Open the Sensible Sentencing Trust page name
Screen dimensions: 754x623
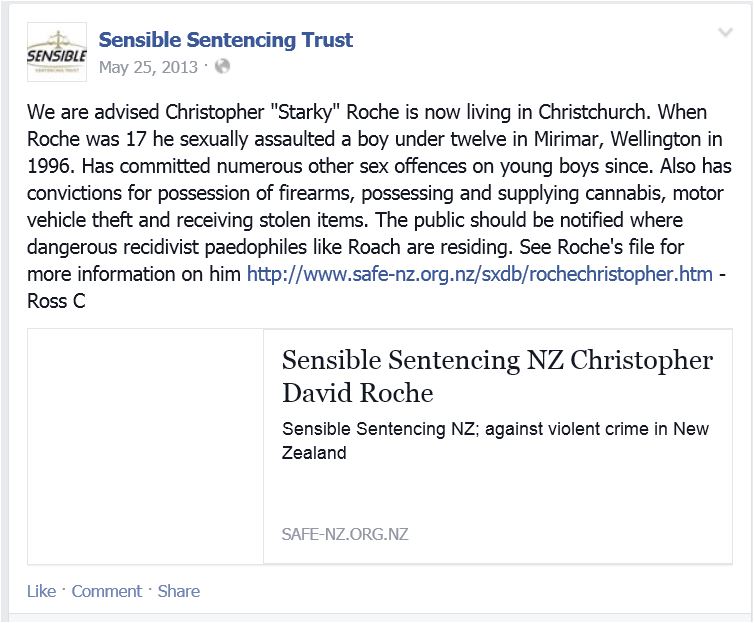click(x=225, y=40)
